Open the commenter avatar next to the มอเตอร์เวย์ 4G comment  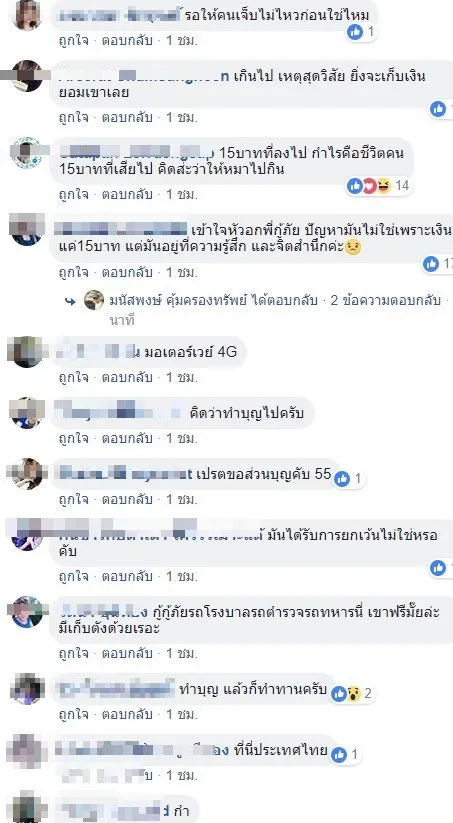(27, 352)
